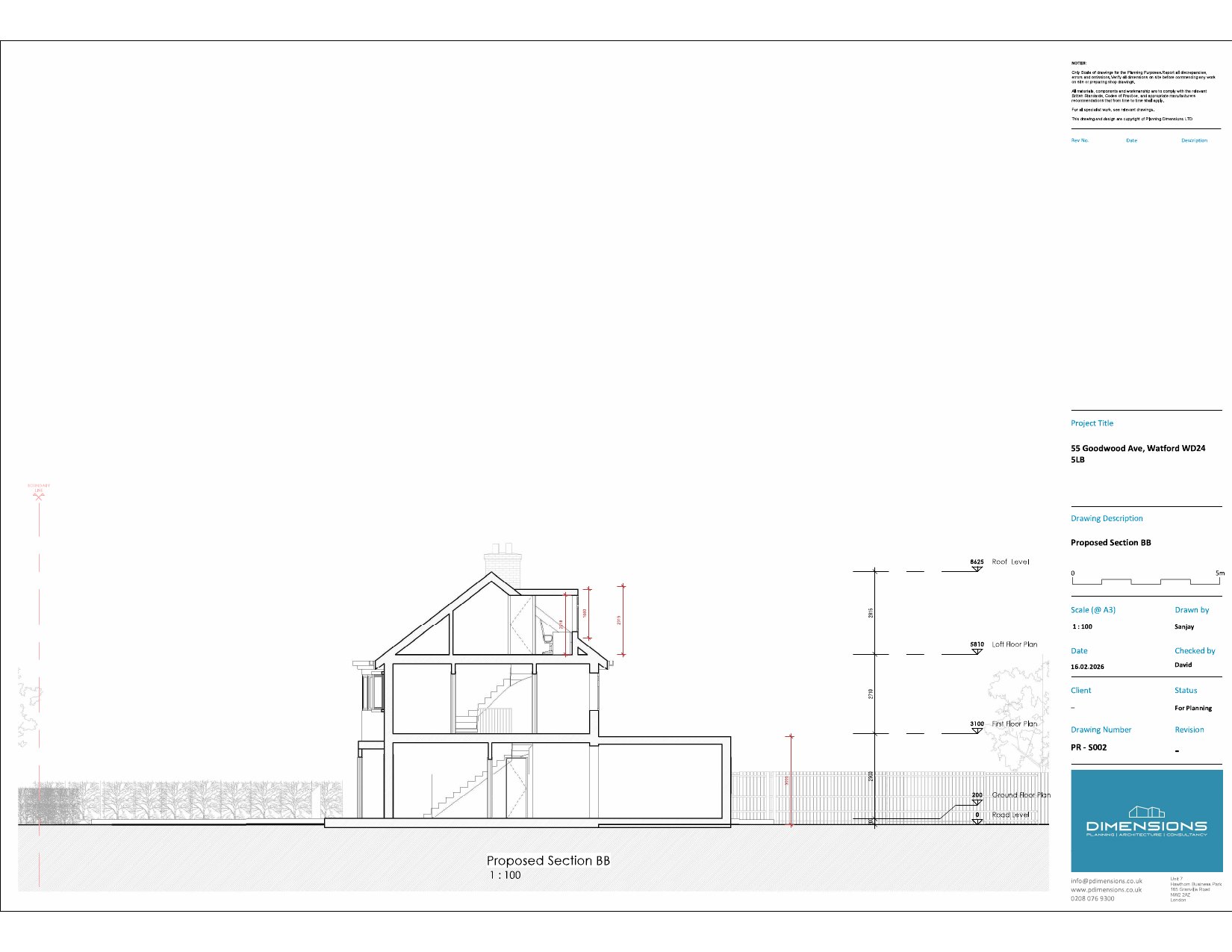Select the For Planning status text
This screenshot has width=1232, height=952.
1192,708
